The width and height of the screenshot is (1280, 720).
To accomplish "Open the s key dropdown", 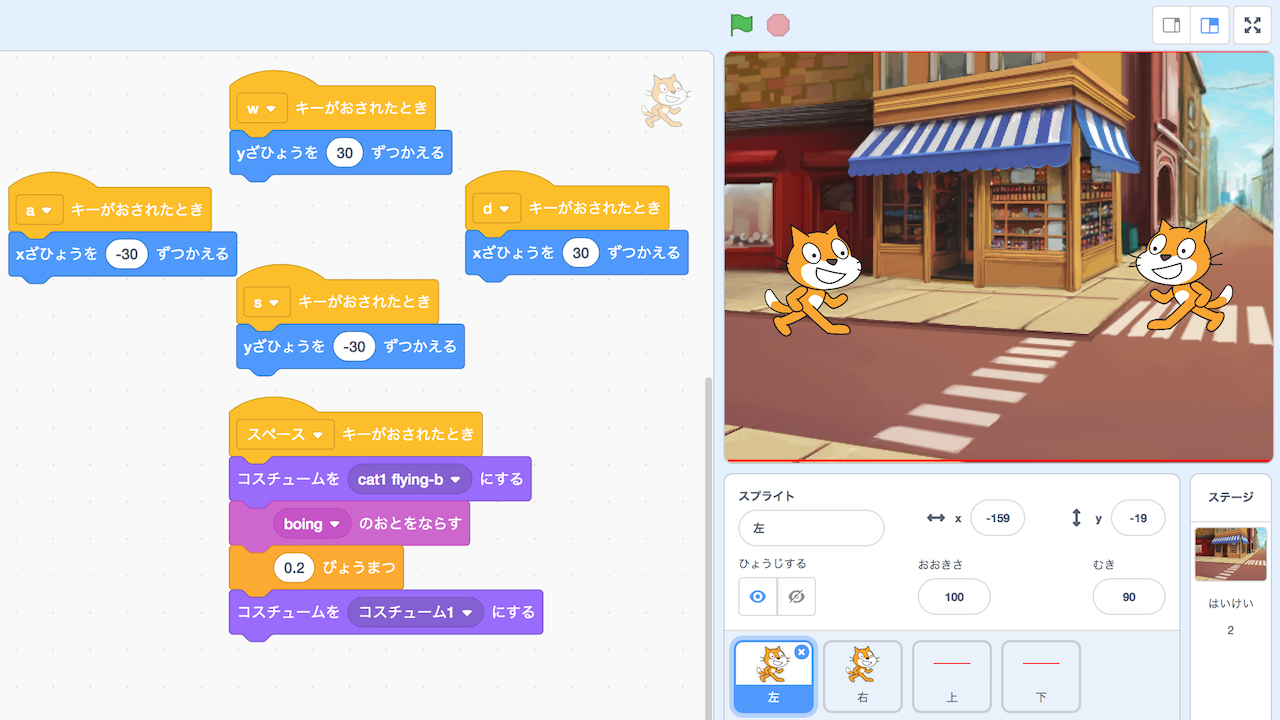I will tap(266, 302).
